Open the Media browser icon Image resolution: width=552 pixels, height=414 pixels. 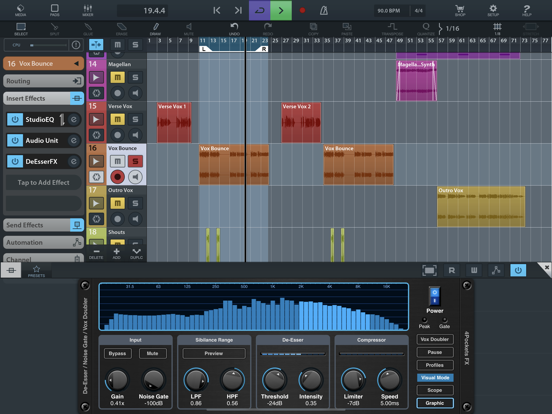pos(20,10)
